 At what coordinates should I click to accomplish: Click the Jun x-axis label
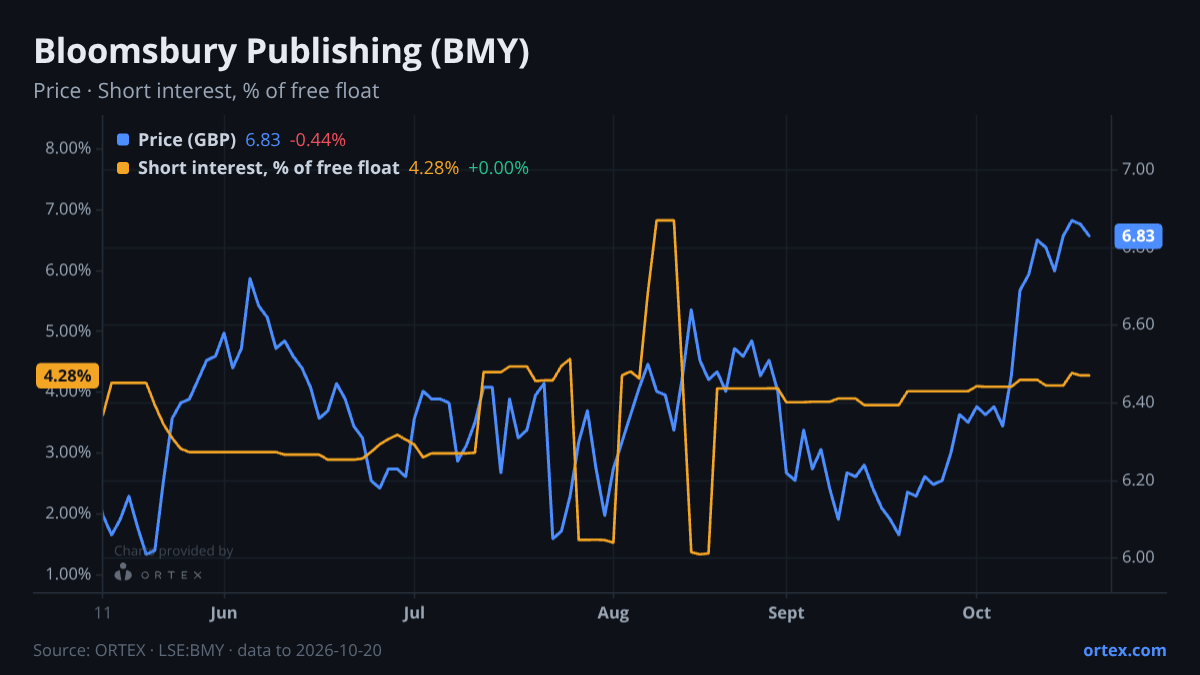[x=224, y=613]
